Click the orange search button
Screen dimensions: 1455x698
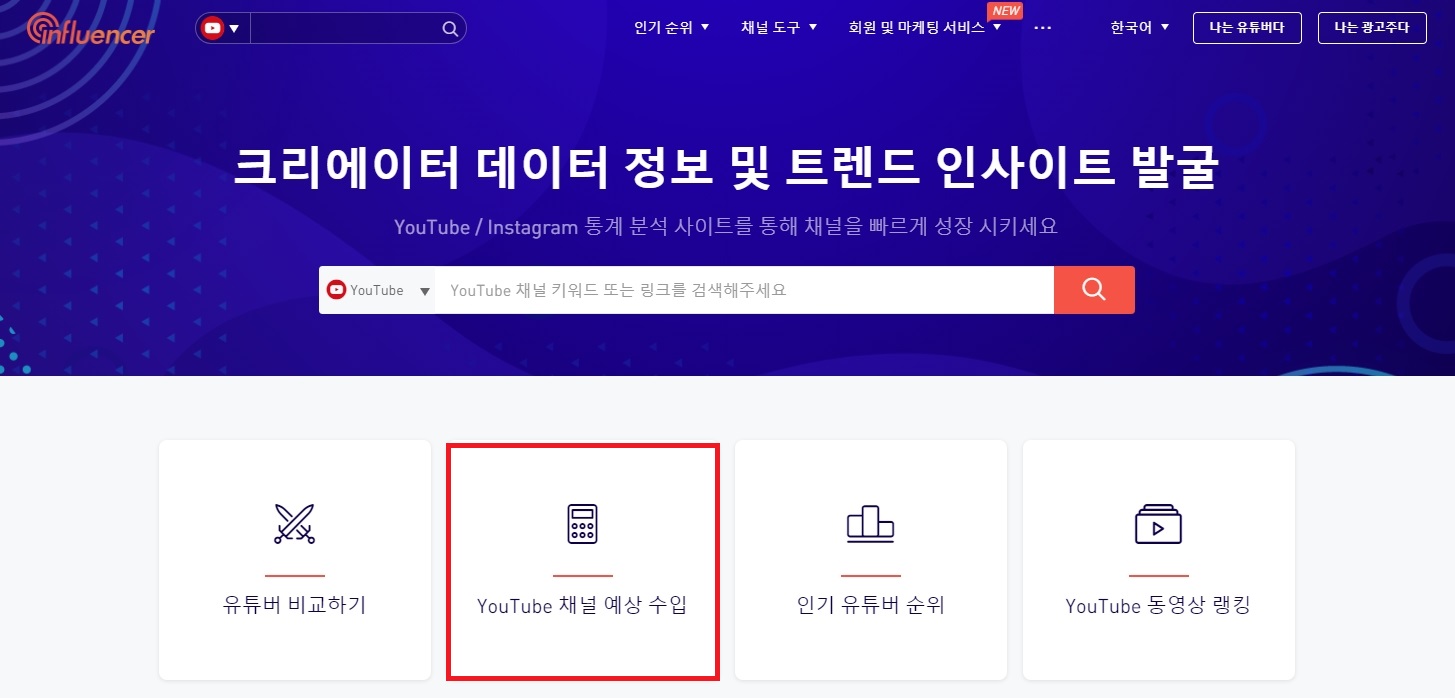pos(1094,290)
